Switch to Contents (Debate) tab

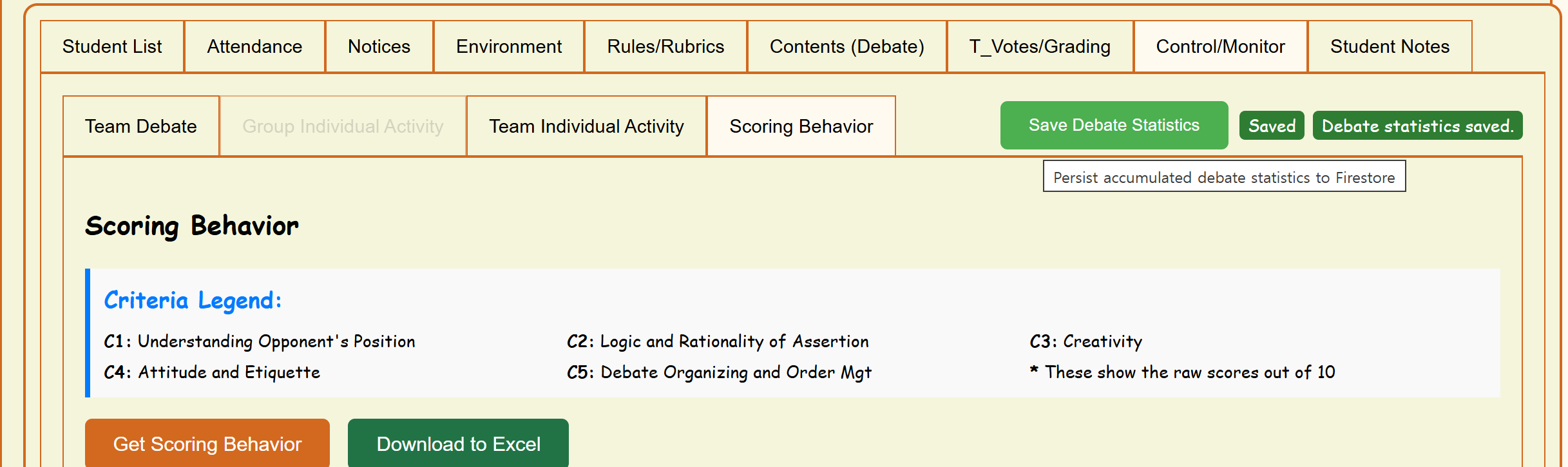point(846,46)
